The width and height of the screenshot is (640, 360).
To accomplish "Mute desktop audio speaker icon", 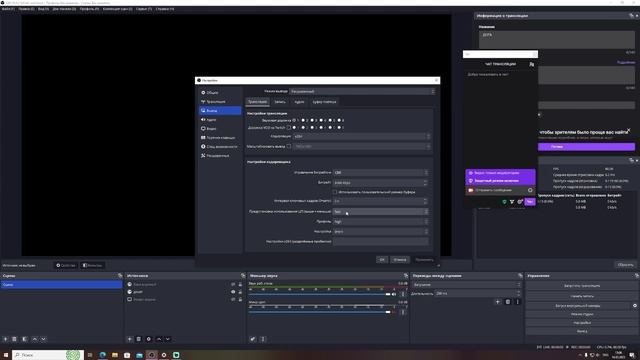I will [x=394, y=294].
